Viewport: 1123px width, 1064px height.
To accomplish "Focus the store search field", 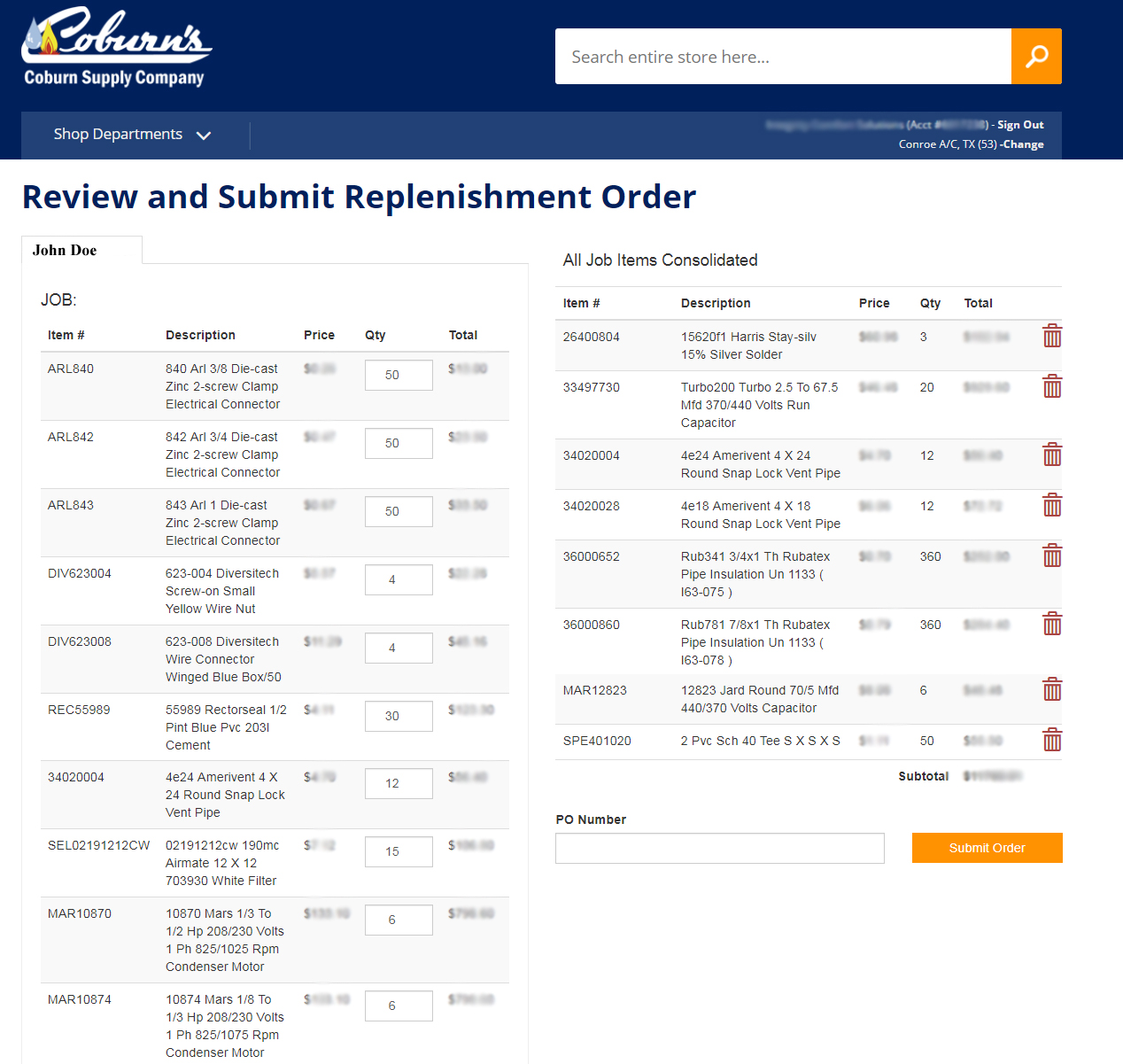I will (x=783, y=57).
